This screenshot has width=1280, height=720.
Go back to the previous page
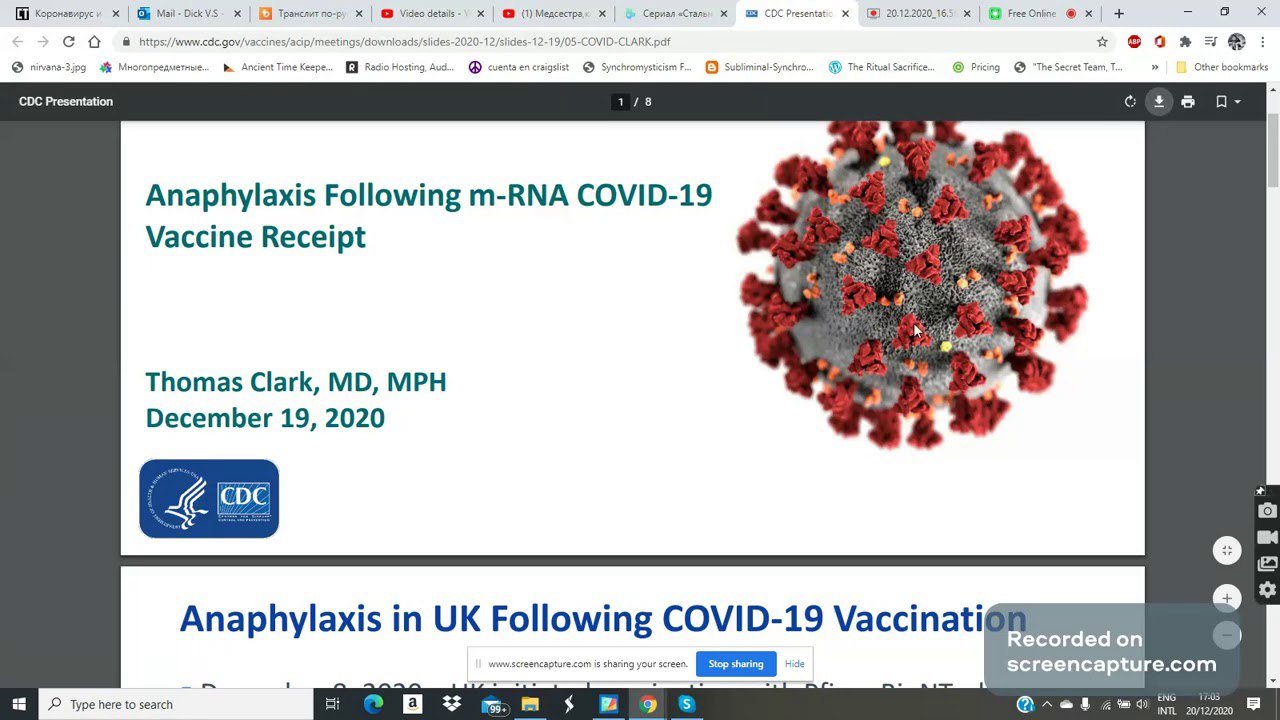(x=17, y=41)
